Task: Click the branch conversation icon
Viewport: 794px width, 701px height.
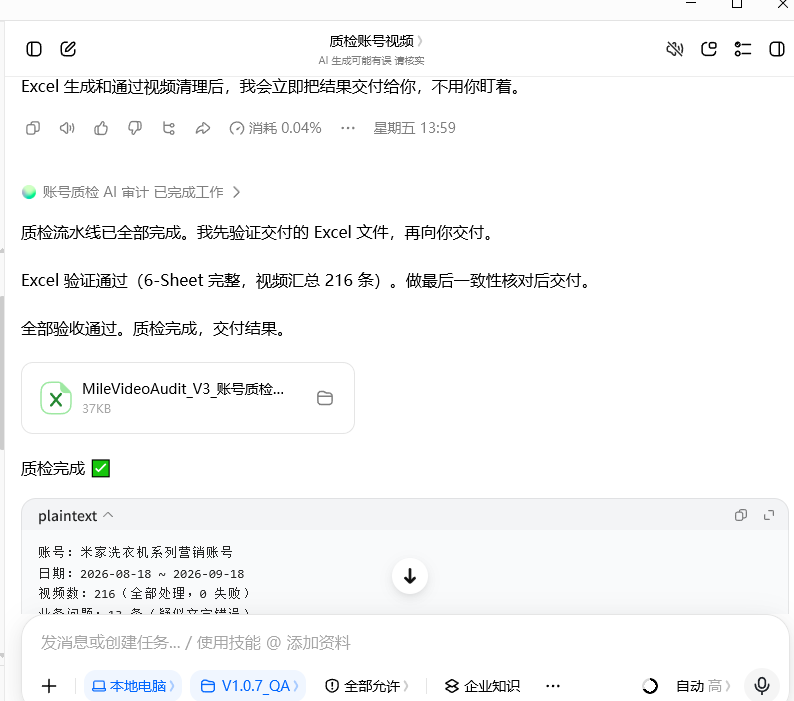Action: (x=169, y=128)
